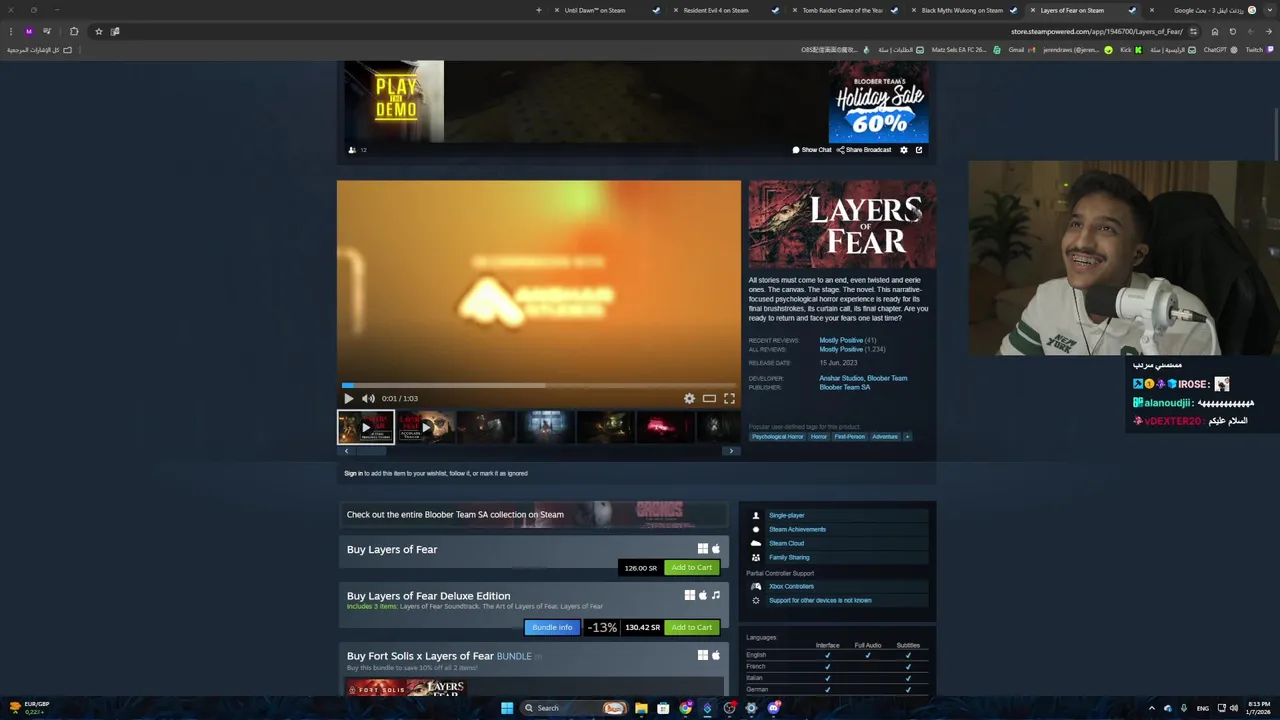The image size is (1280, 720).
Task: Open Discord from taskbar
Action: (x=774, y=708)
